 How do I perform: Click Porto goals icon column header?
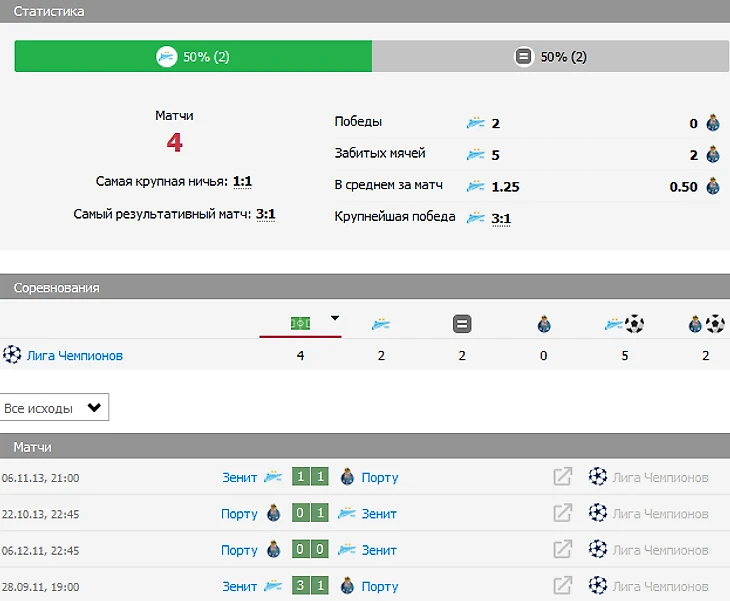point(707,324)
